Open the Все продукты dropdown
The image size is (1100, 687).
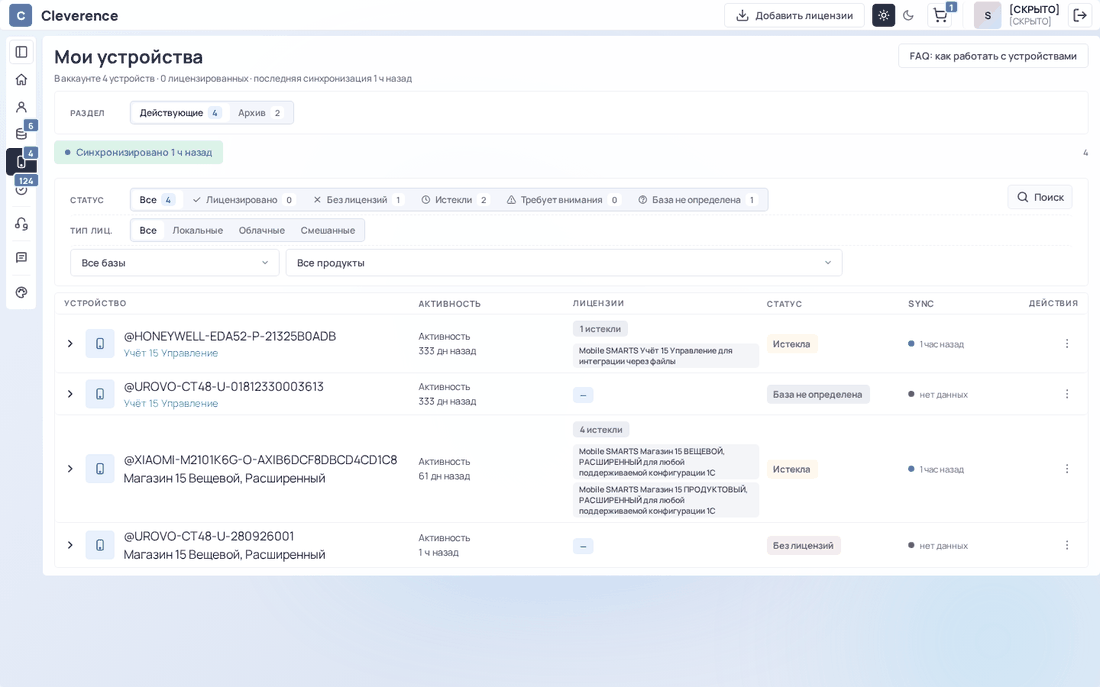[563, 263]
